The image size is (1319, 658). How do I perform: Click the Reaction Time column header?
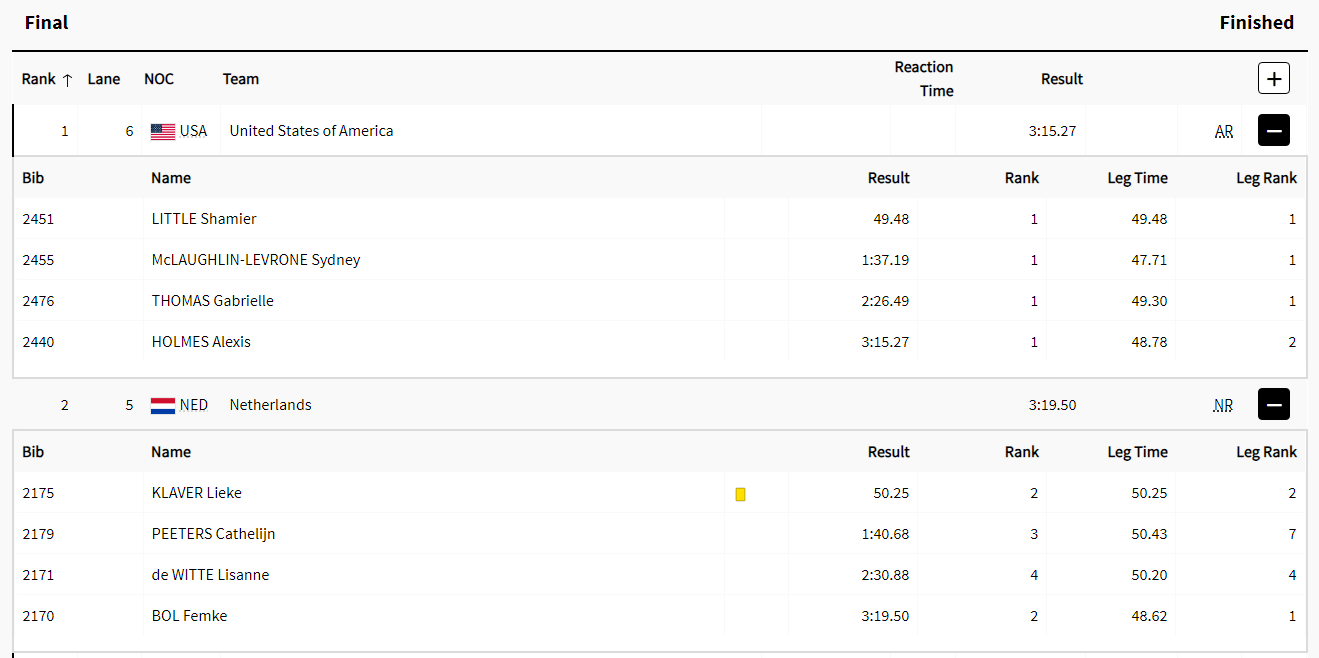(x=924, y=79)
